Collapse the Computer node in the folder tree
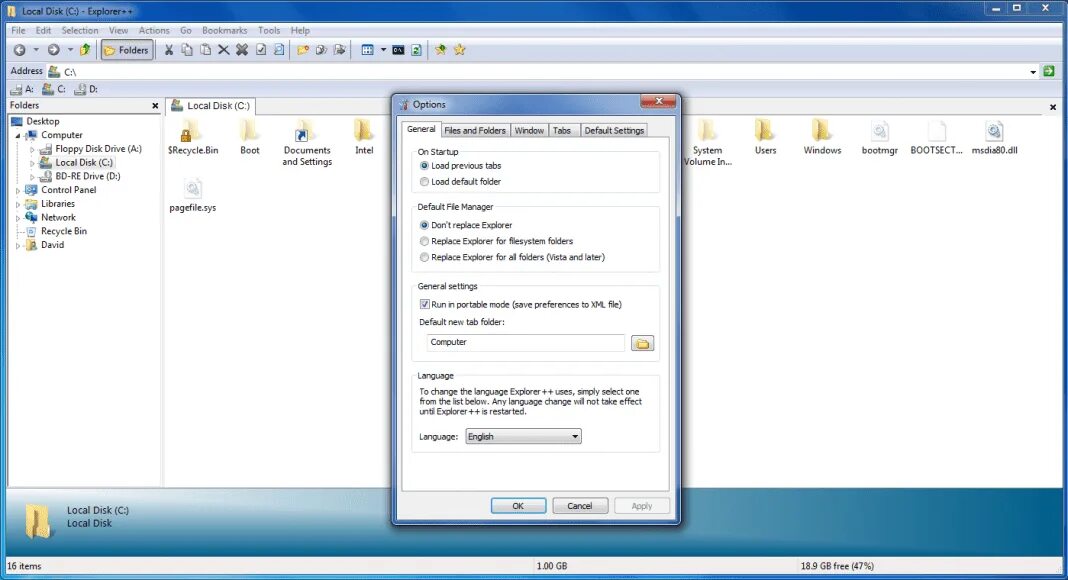Viewport: 1068px width, 580px height. click(x=18, y=135)
